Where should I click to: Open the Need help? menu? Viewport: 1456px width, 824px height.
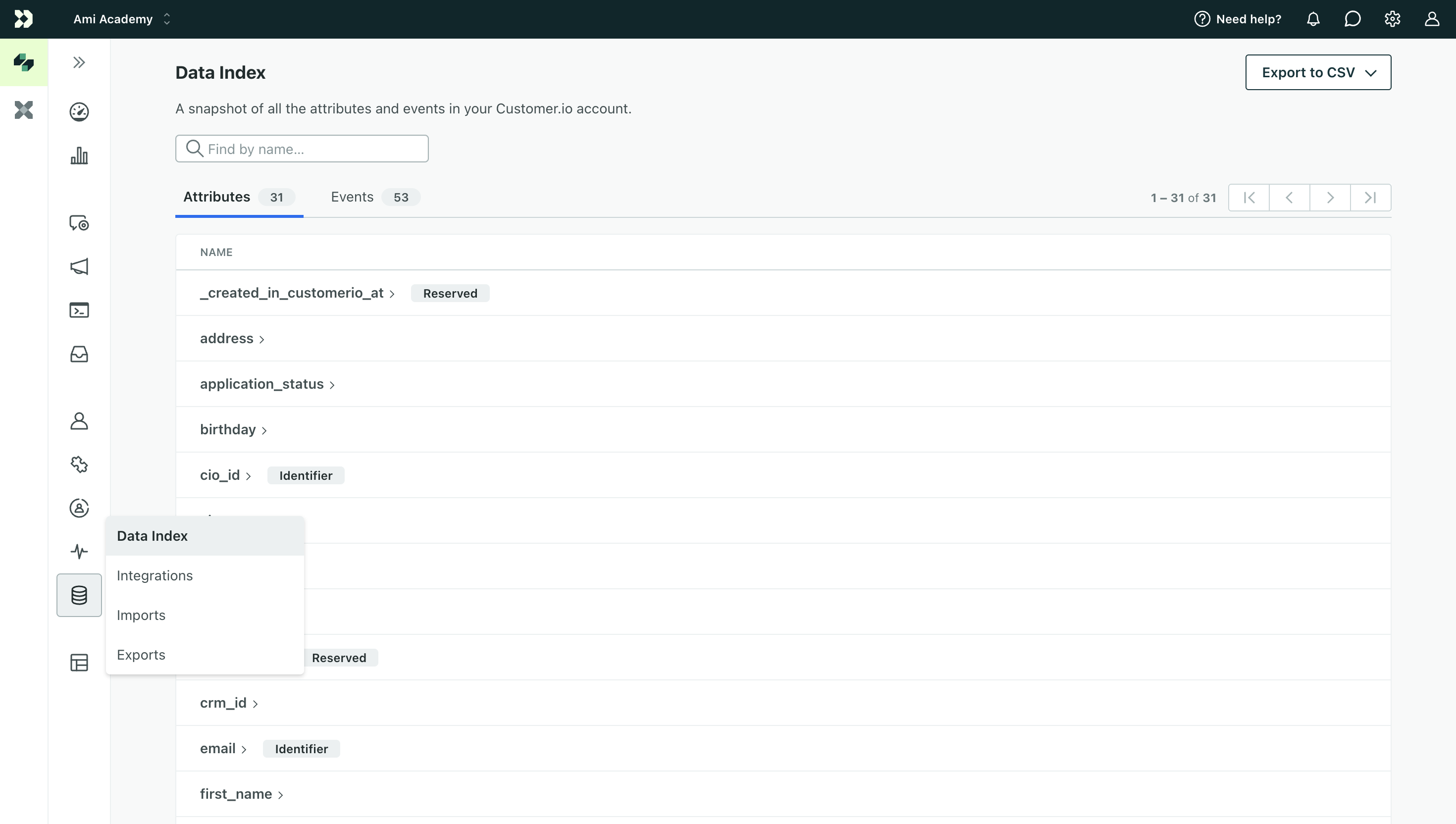1238,19
